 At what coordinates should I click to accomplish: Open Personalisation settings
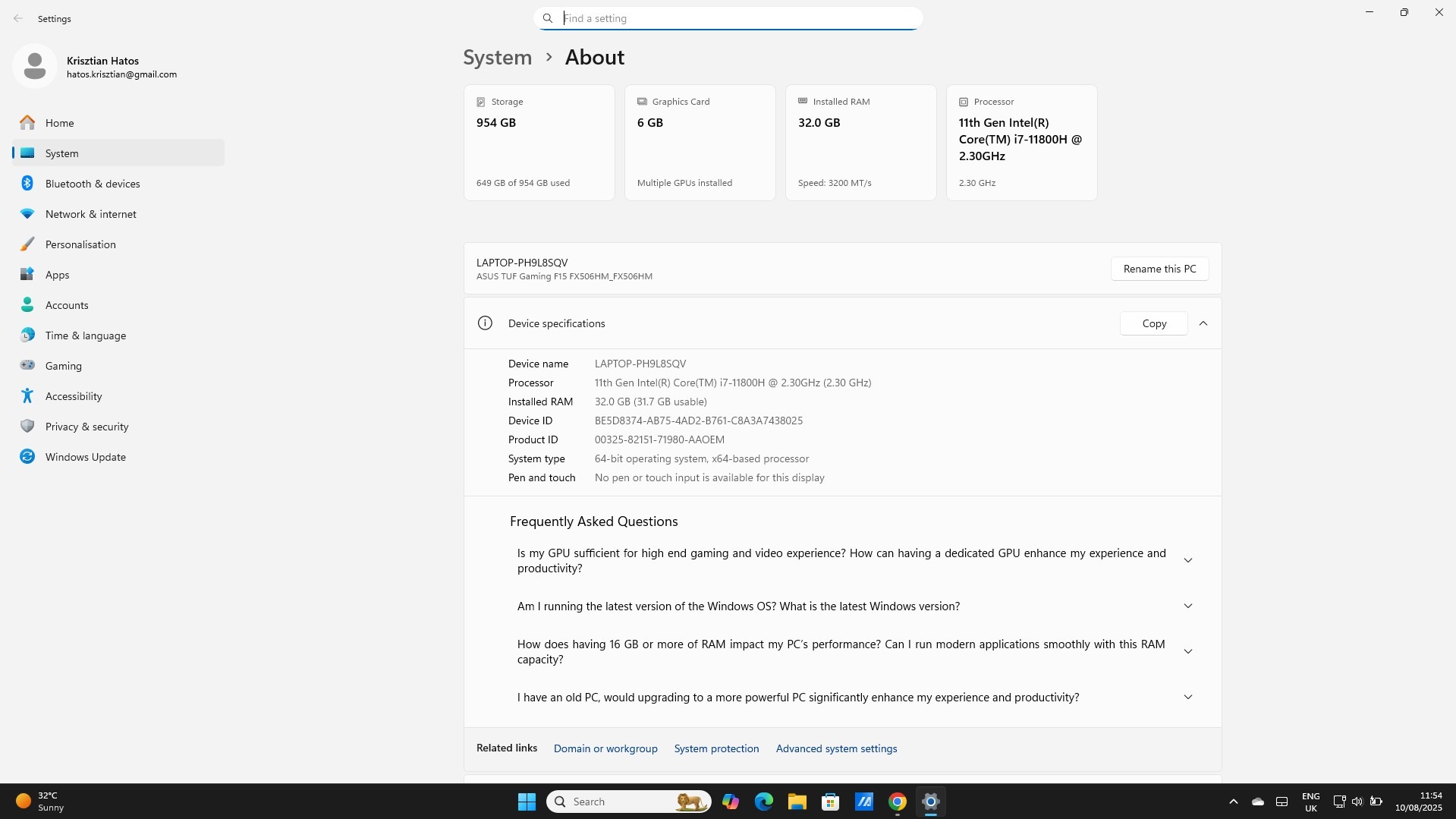pyautogui.click(x=118, y=244)
